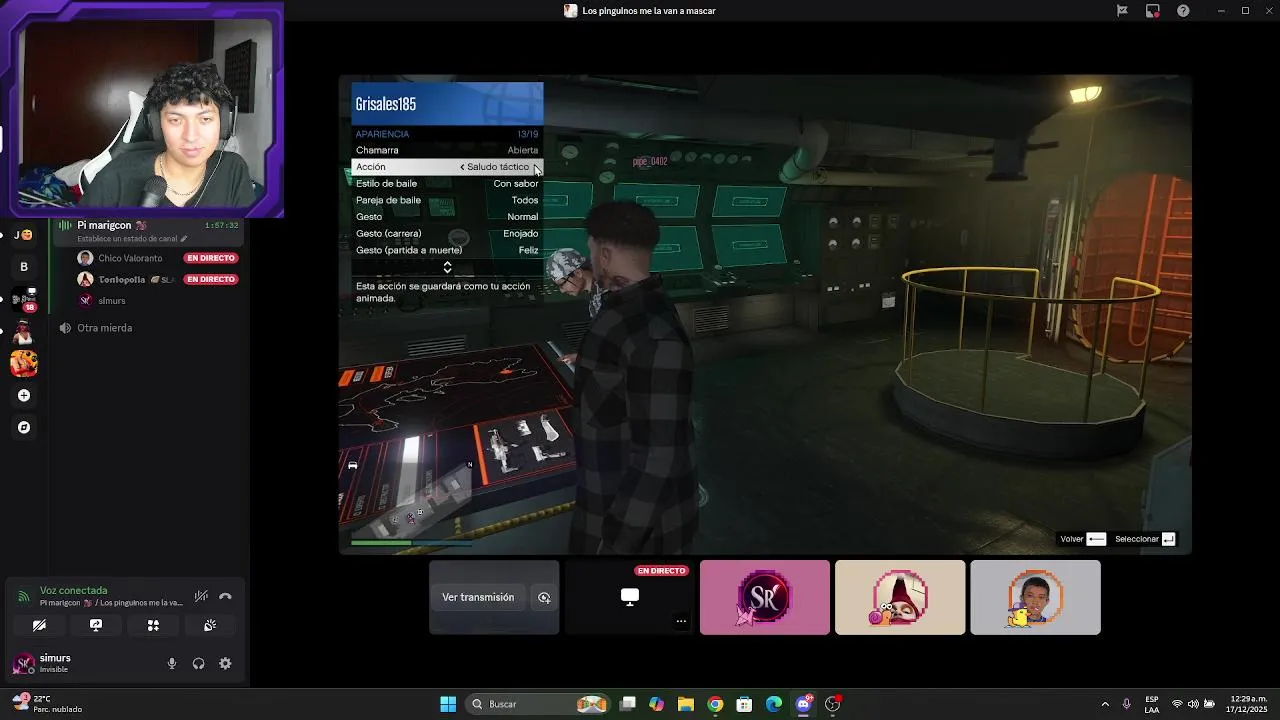
Task: Open user settings gear
Action: [x=225, y=663]
